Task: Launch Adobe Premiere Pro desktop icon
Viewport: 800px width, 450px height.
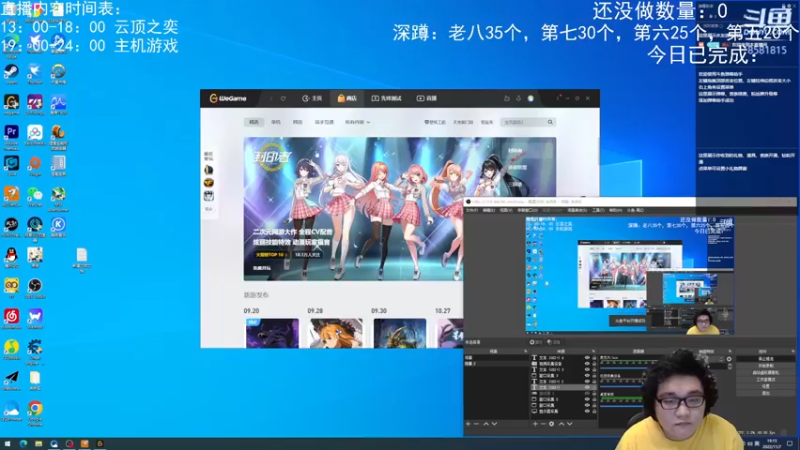Action: [11, 132]
